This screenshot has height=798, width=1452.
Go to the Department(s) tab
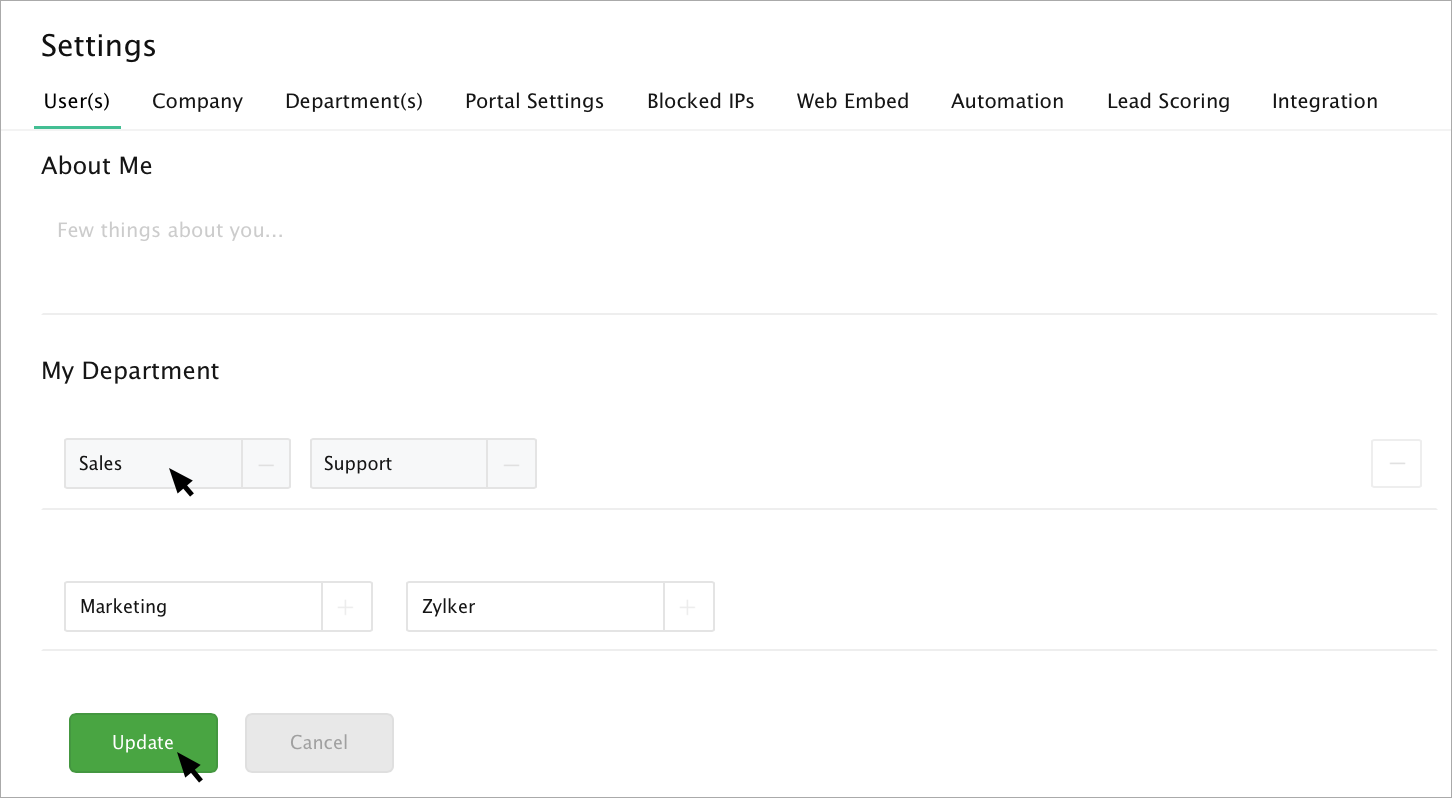coord(354,101)
